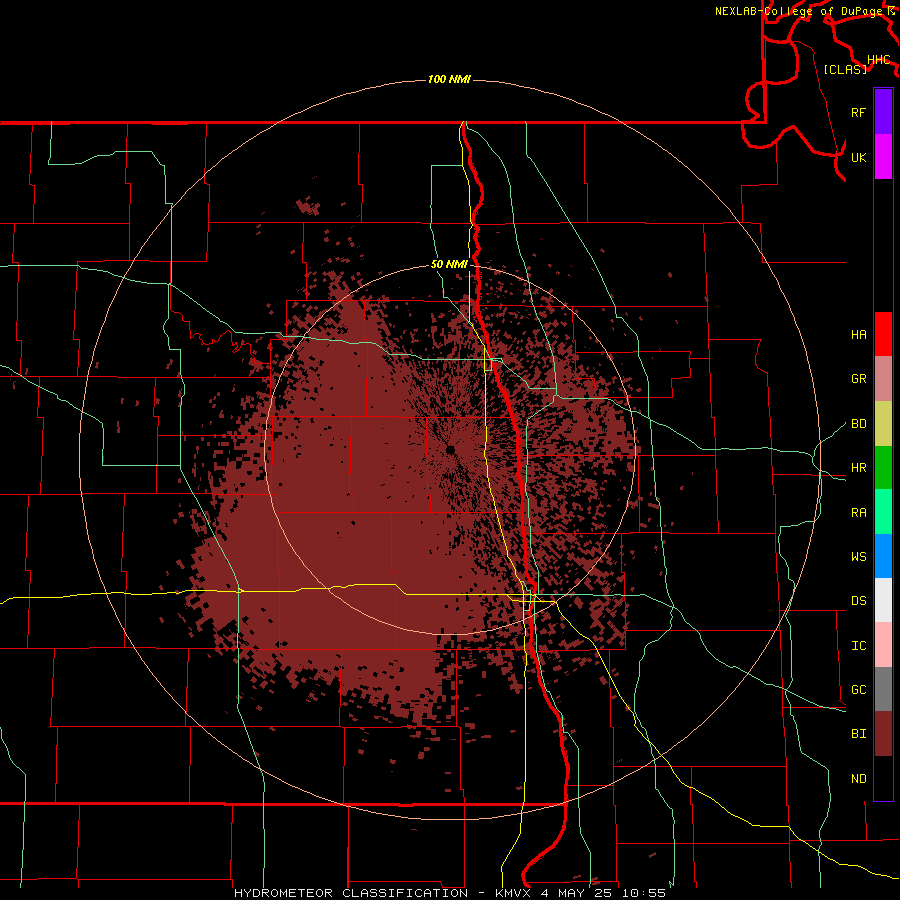Click the [CLAS] units label
This screenshot has height=900, width=900.
point(845,69)
